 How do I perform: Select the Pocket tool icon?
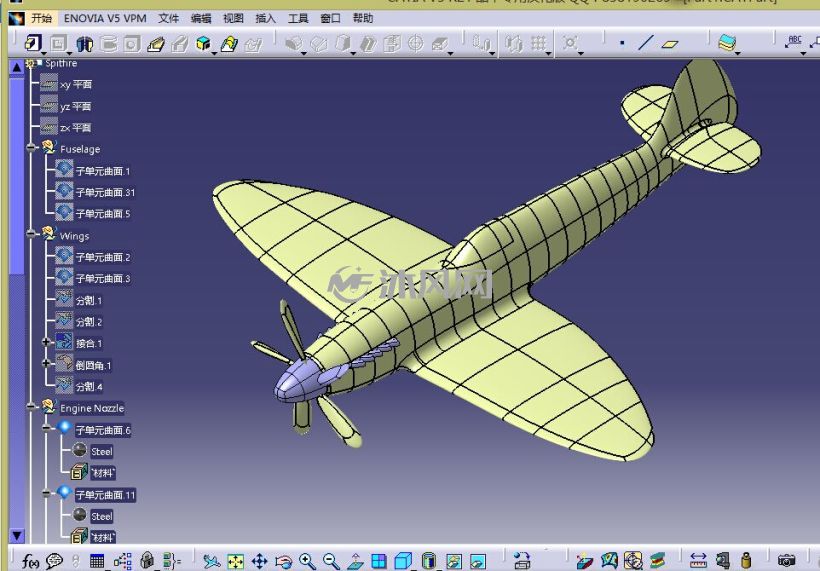58,43
